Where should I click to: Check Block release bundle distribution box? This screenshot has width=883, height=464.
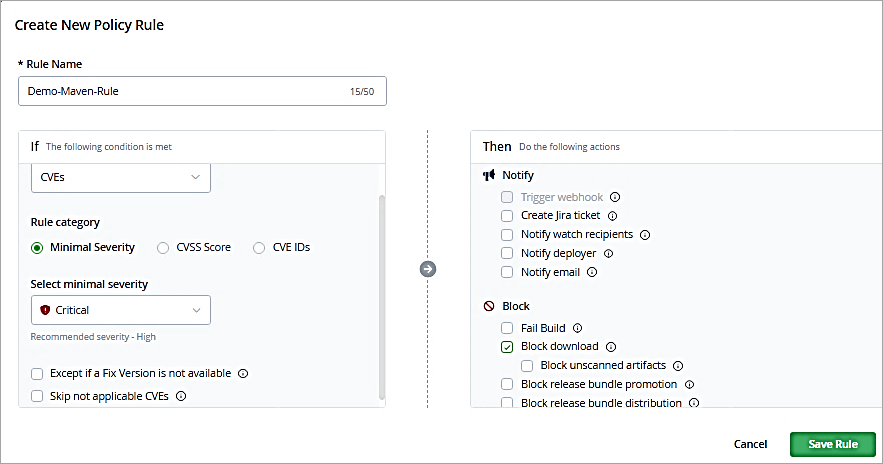[507, 403]
